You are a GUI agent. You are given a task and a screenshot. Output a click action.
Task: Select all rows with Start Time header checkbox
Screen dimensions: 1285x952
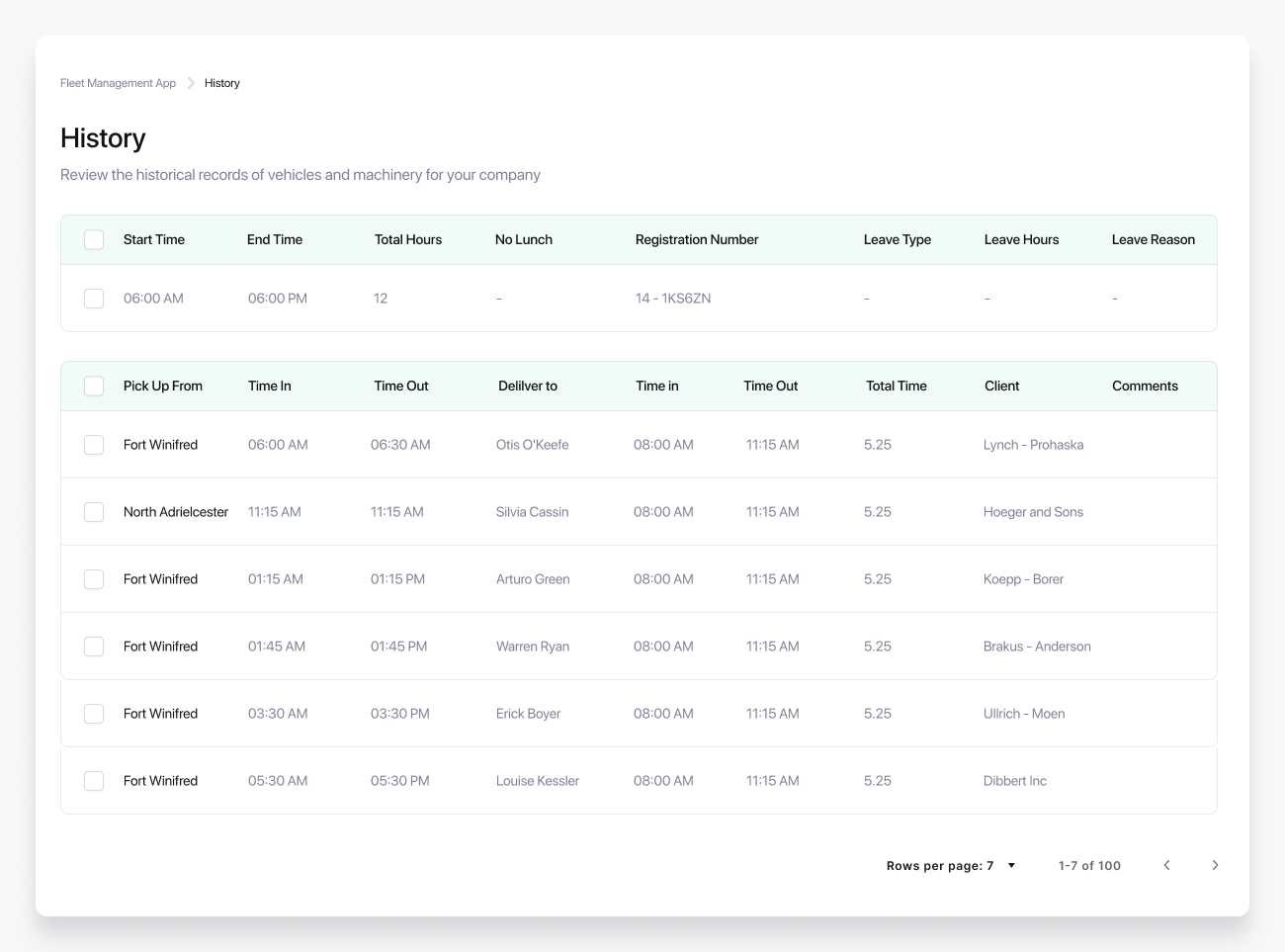point(94,240)
